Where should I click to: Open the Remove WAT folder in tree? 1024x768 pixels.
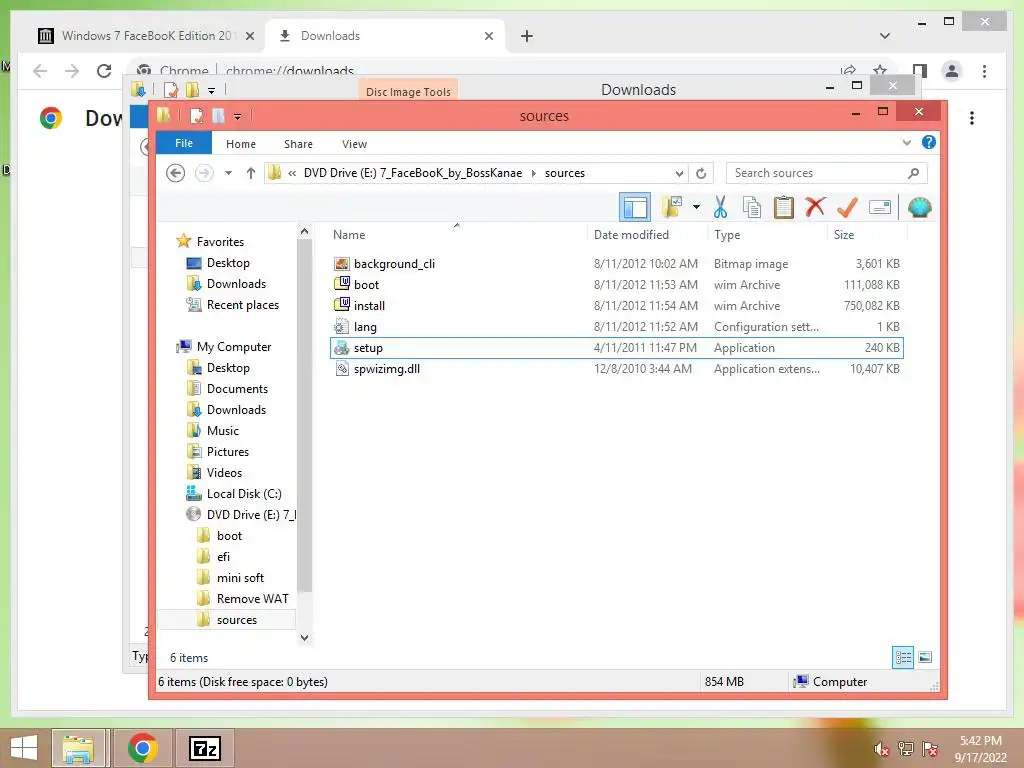point(252,598)
